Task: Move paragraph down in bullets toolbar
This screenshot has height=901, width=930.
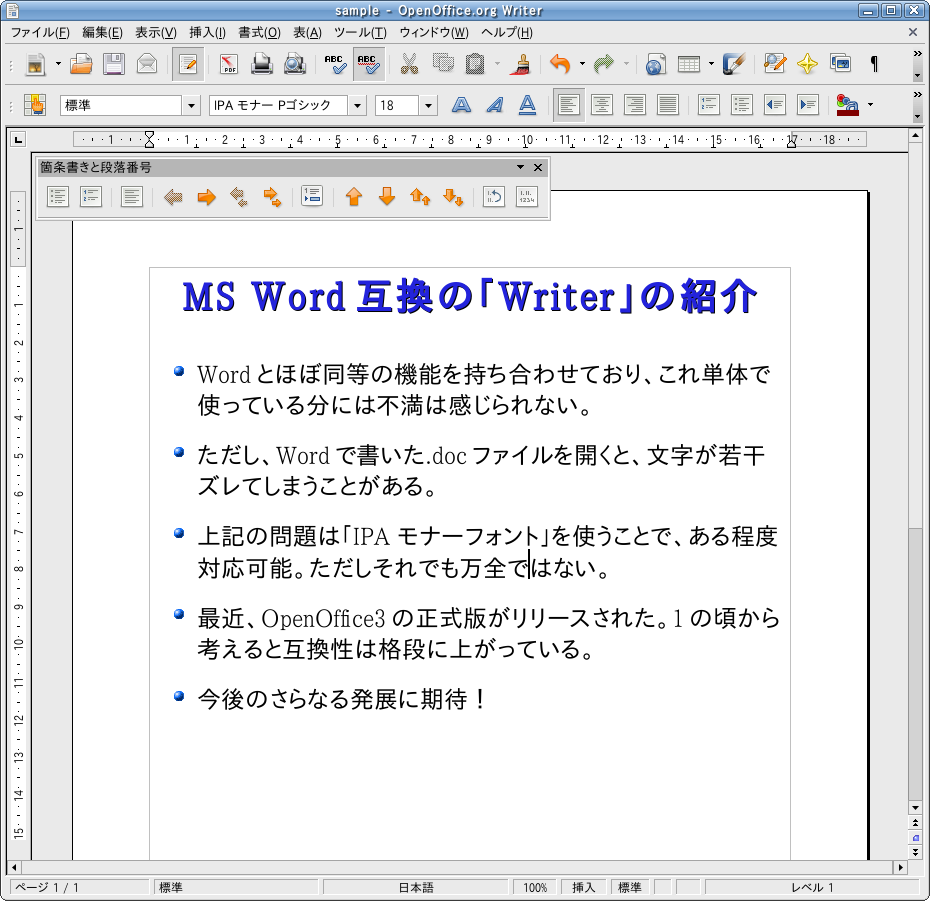Action: click(x=387, y=197)
